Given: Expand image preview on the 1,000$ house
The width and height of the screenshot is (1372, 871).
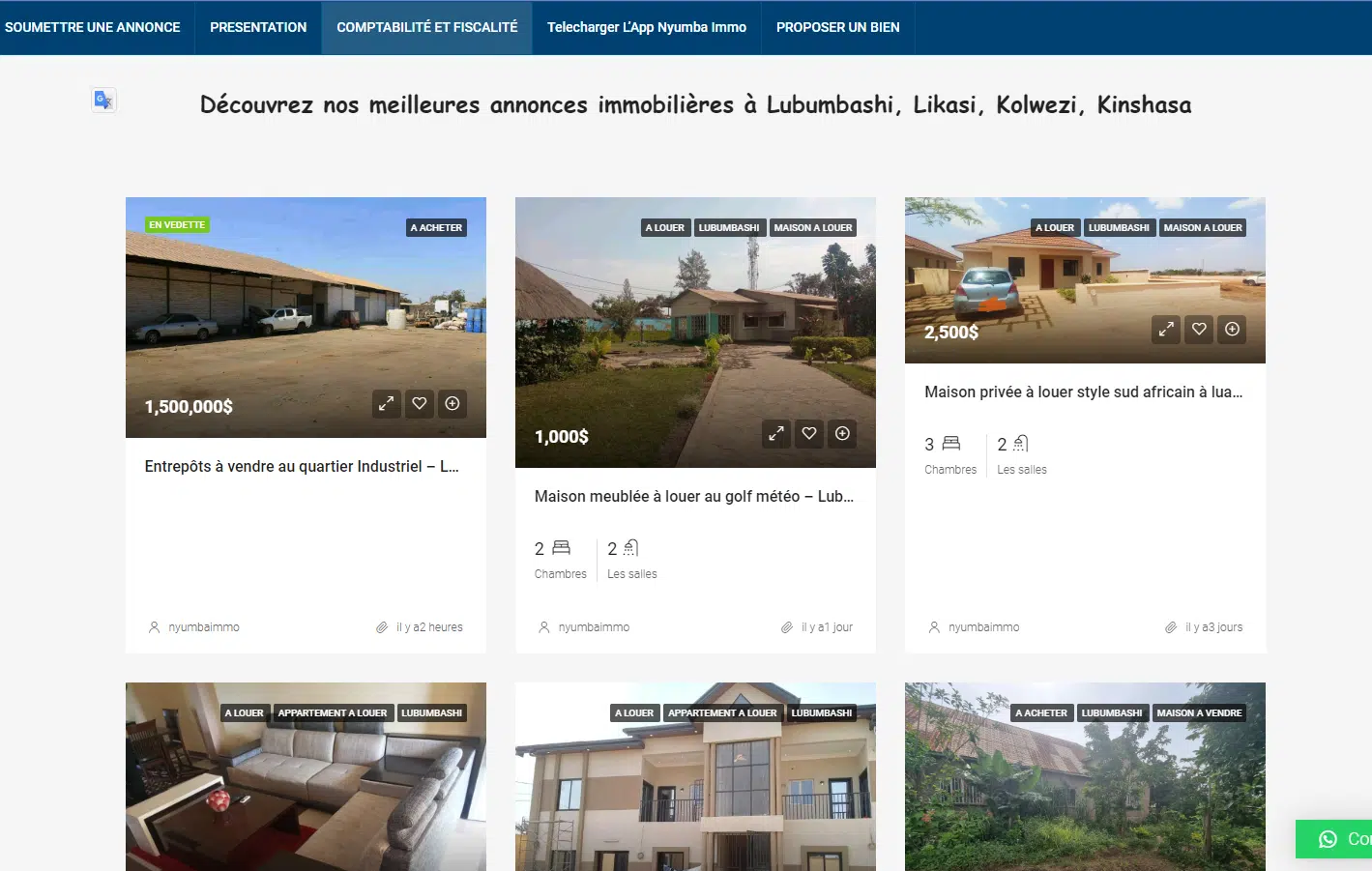Looking at the screenshot, I should pos(776,434).
